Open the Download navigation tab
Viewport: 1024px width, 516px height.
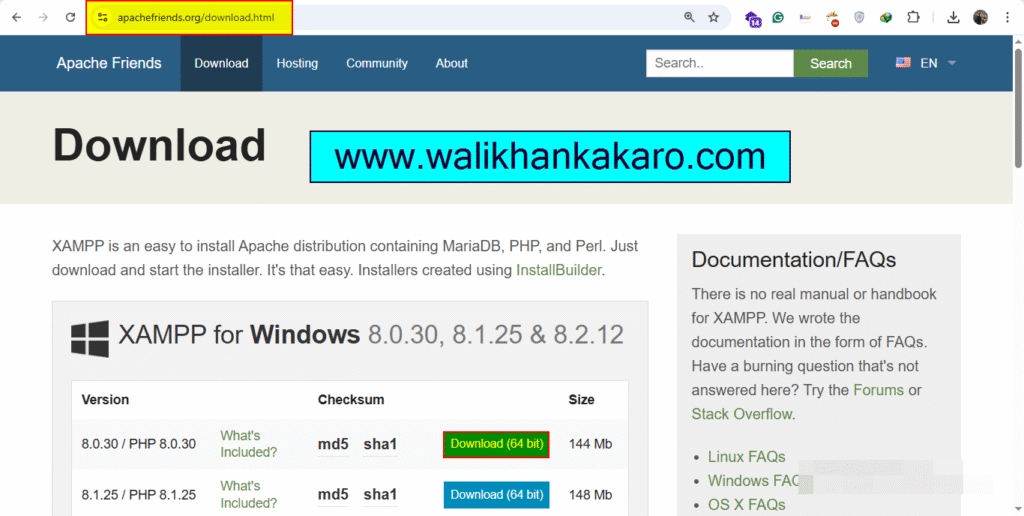(x=221, y=63)
